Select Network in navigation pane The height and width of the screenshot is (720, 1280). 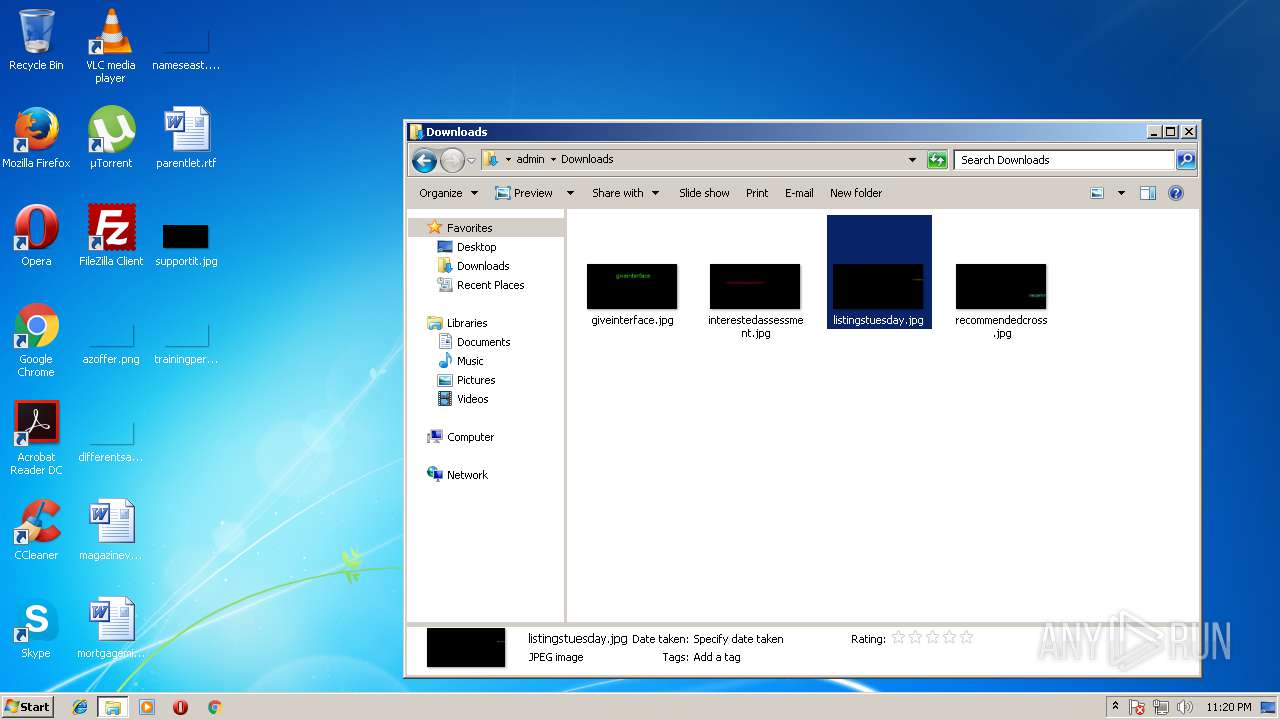tap(467, 475)
